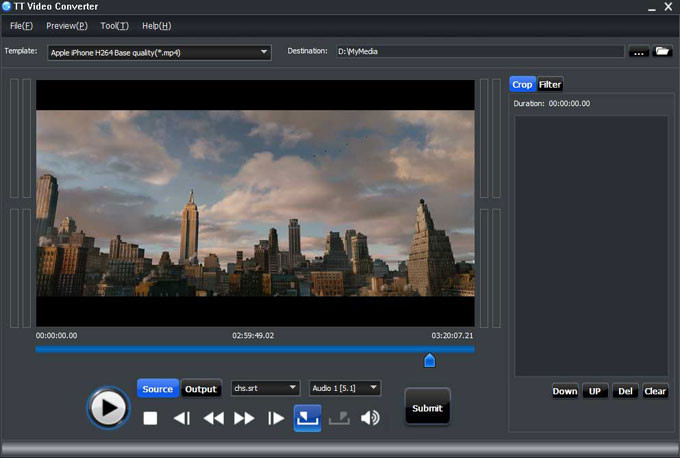Click the current time 02:59:49.02

(253, 335)
